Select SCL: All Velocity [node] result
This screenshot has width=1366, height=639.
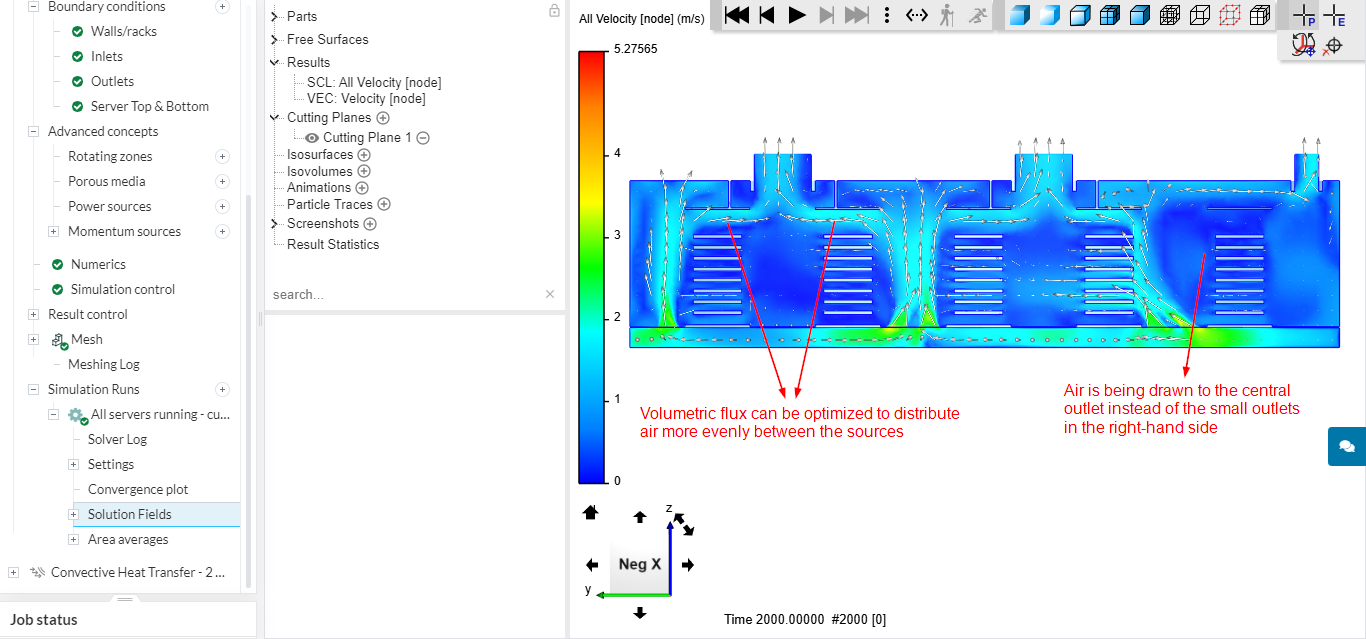[374, 82]
